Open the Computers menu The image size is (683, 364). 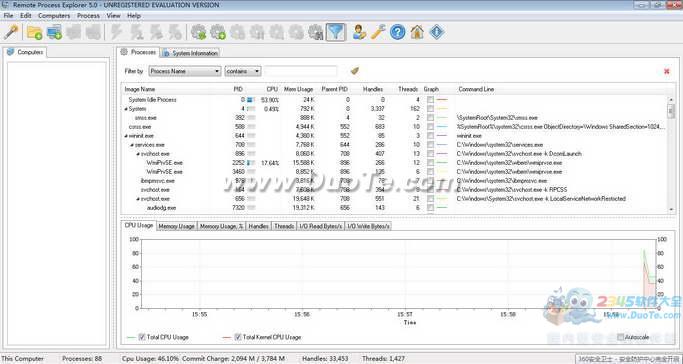(x=54, y=16)
